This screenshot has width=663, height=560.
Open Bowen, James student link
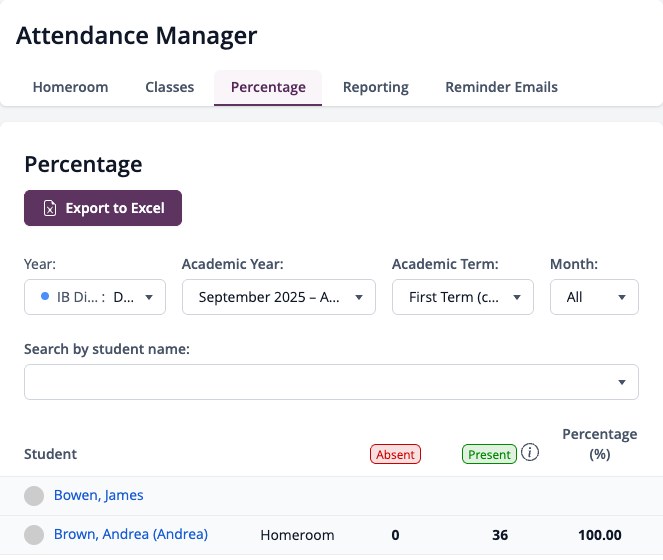tap(99, 495)
